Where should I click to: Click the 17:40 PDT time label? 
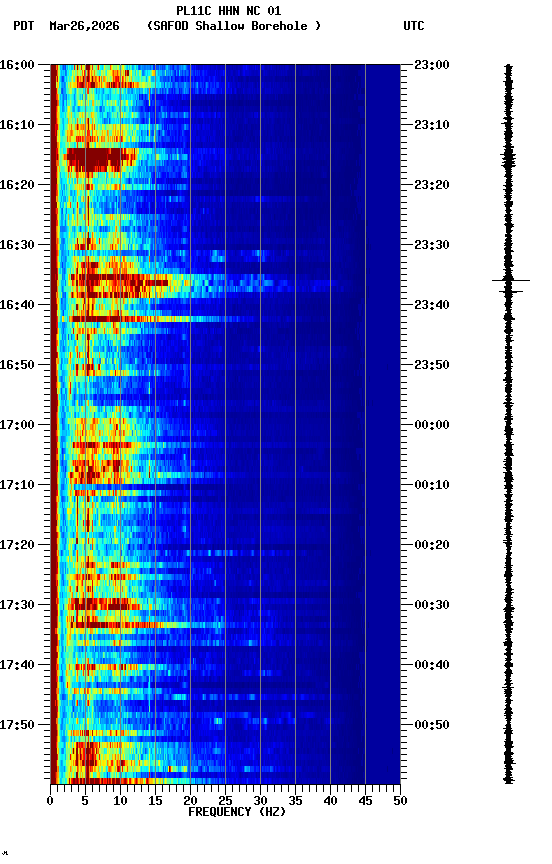17,665
